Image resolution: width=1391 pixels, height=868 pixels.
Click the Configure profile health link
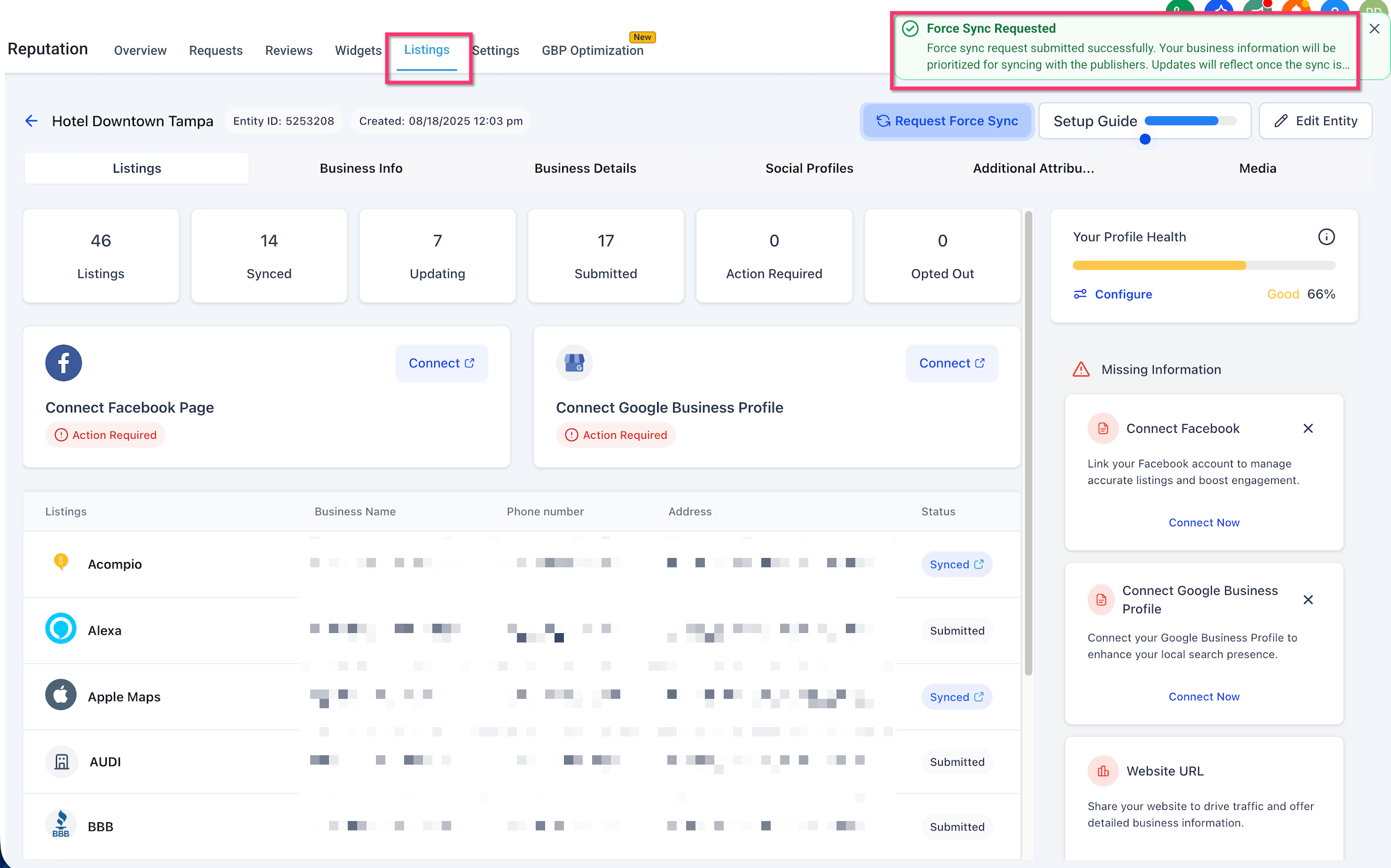click(x=1123, y=294)
